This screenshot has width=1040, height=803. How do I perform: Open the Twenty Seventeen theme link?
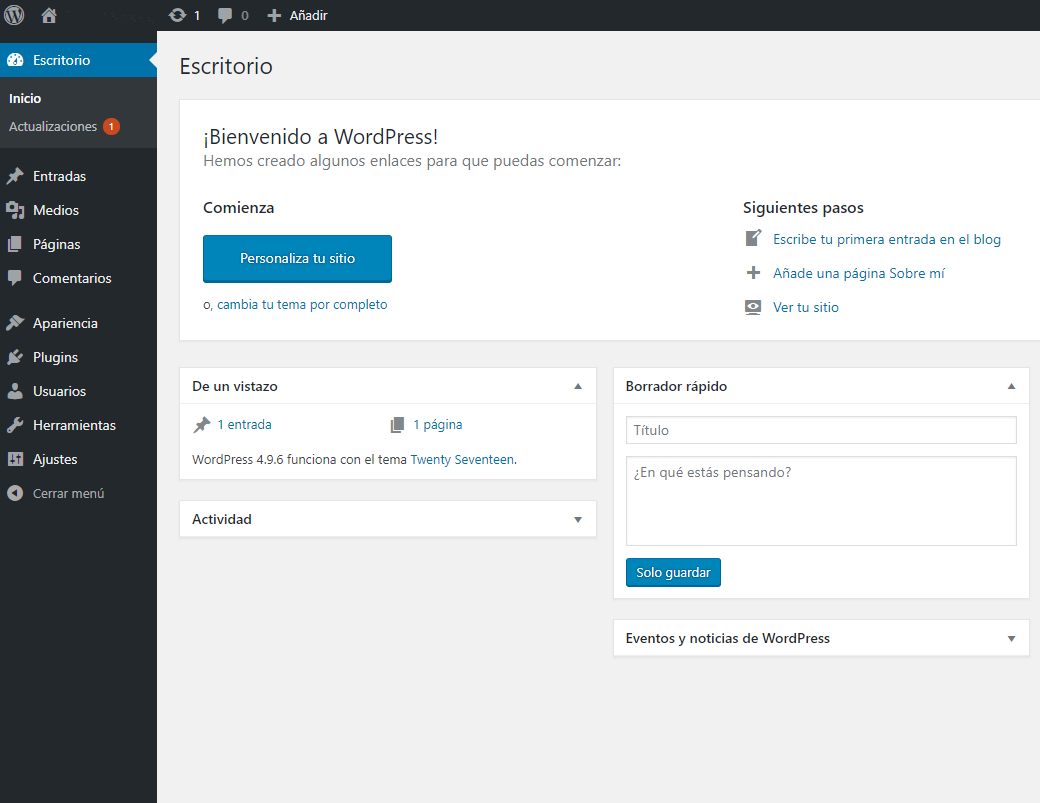coord(462,460)
